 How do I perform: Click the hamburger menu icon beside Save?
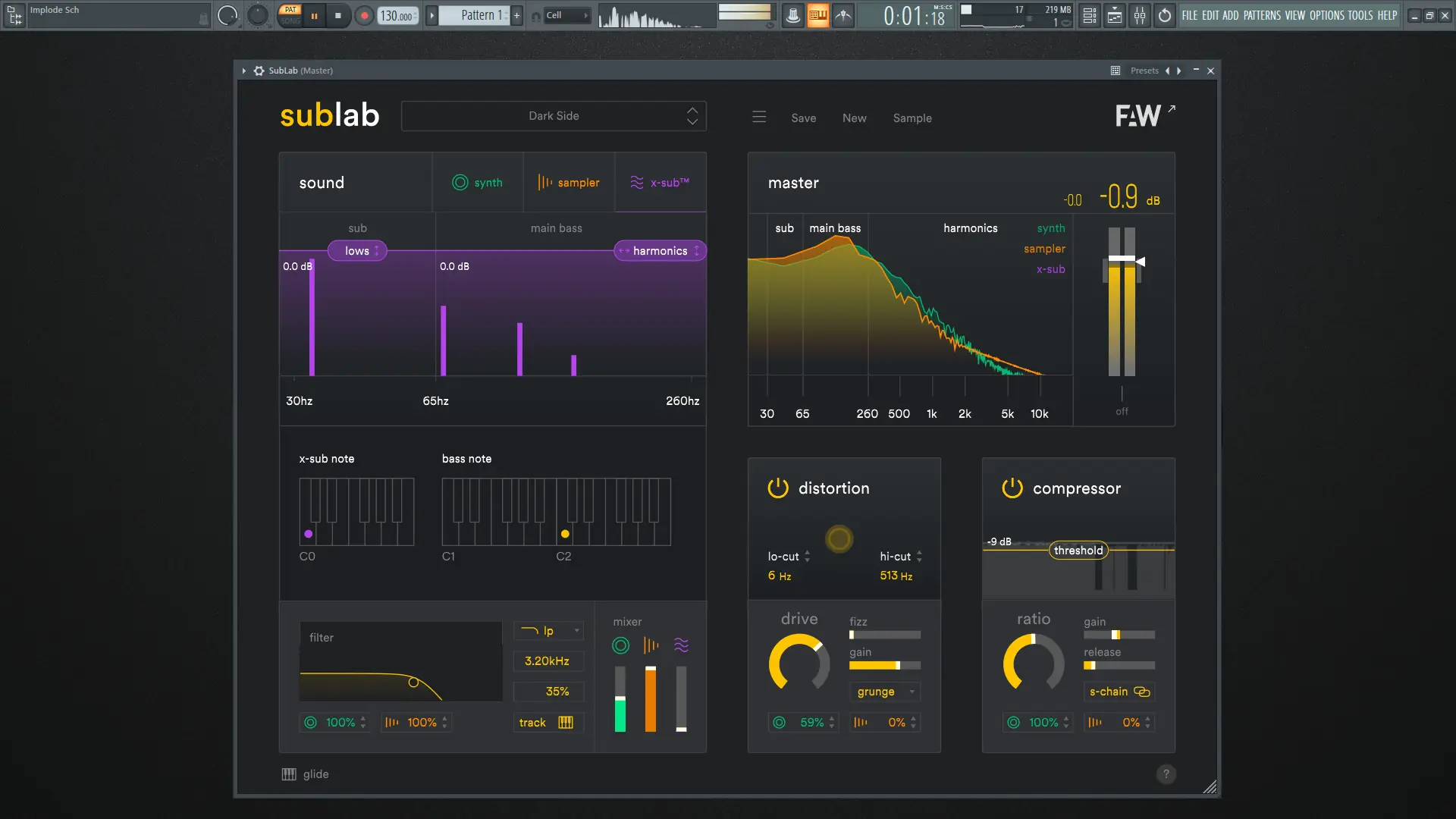[x=759, y=118]
